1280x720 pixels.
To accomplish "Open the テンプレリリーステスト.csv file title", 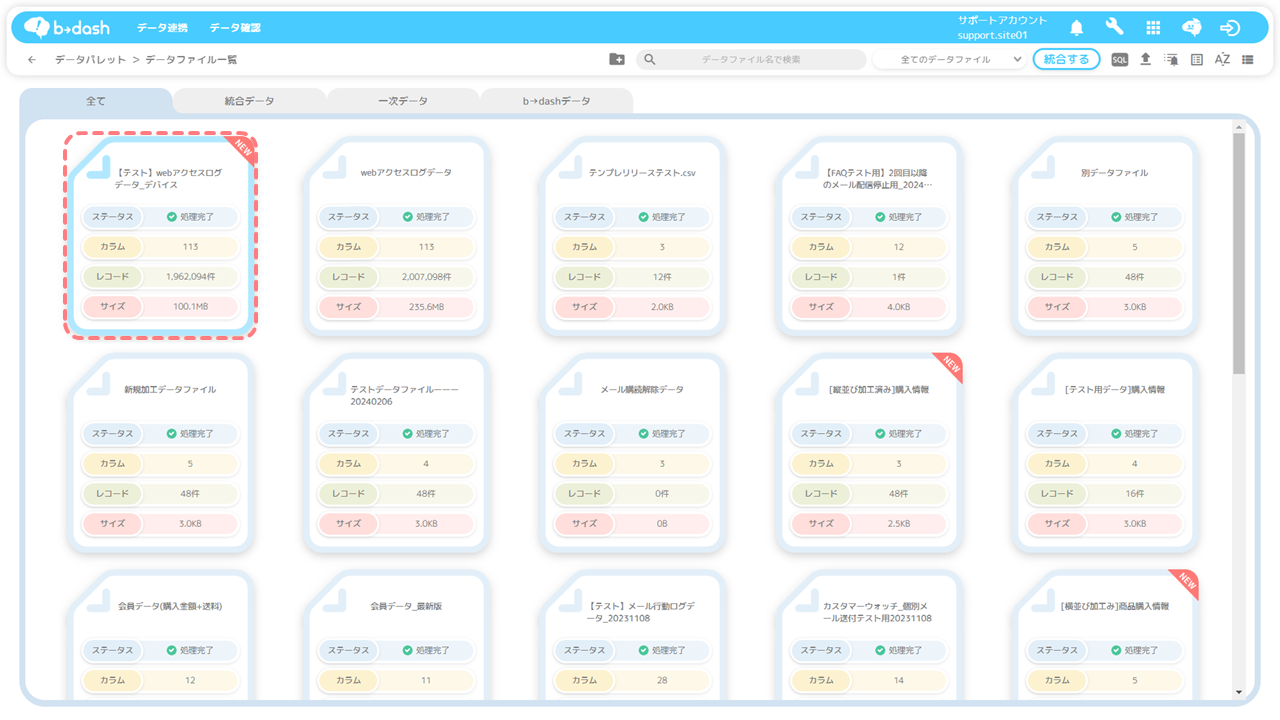I will (x=642, y=173).
